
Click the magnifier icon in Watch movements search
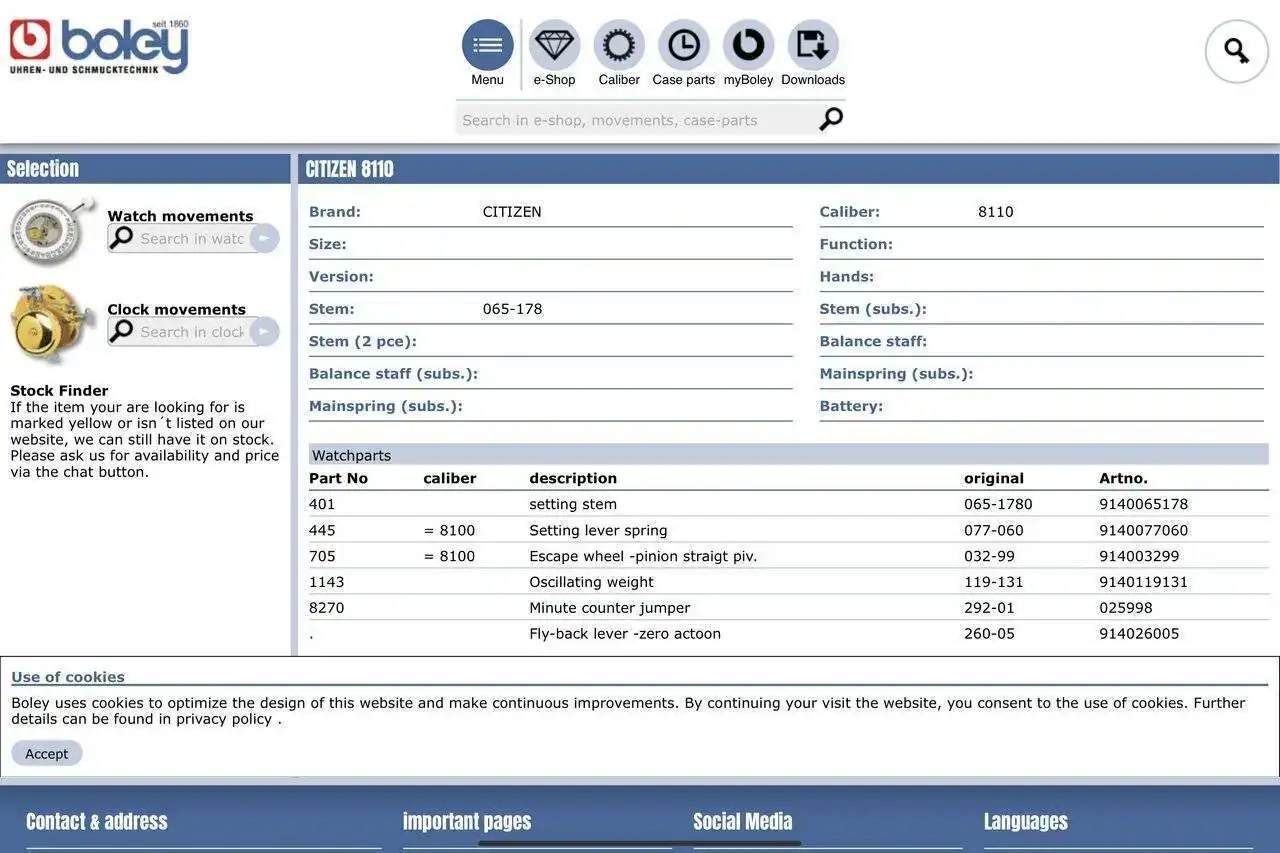121,238
